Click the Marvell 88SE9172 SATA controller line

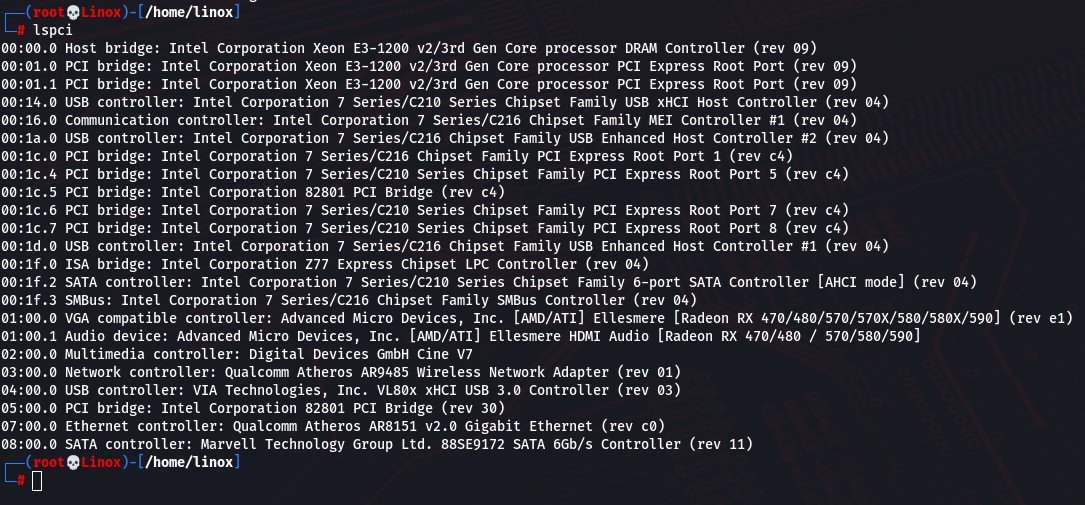click(x=377, y=444)
